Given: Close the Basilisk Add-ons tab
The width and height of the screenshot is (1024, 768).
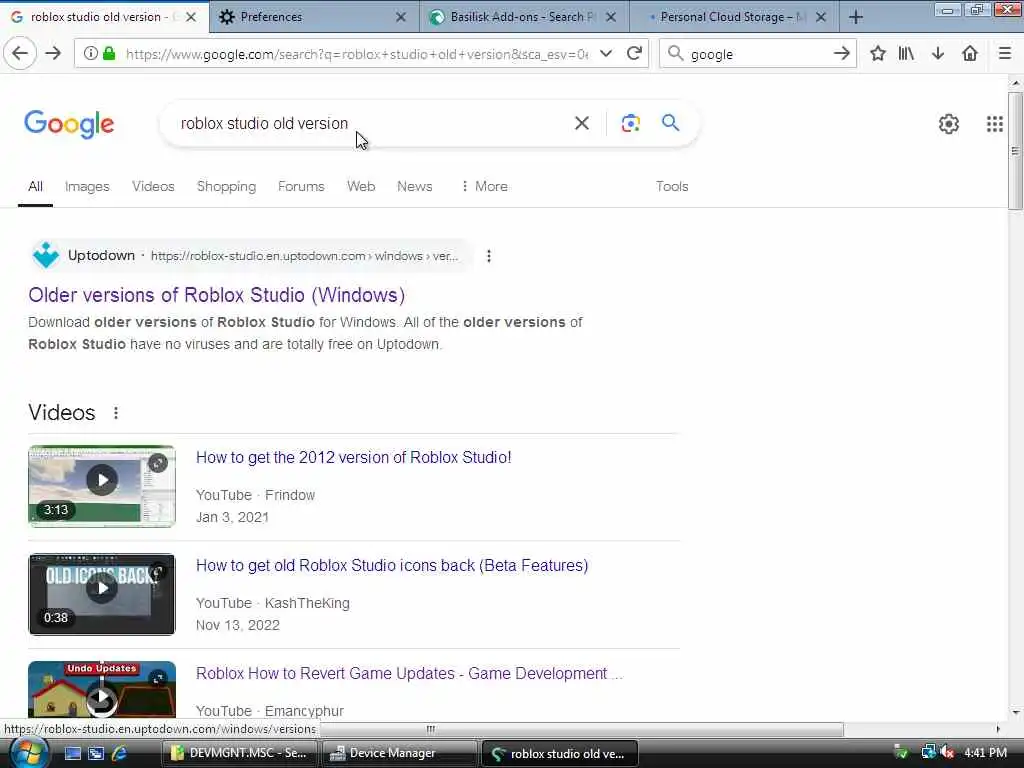Looking at the screenshot, I should point(611,17).
